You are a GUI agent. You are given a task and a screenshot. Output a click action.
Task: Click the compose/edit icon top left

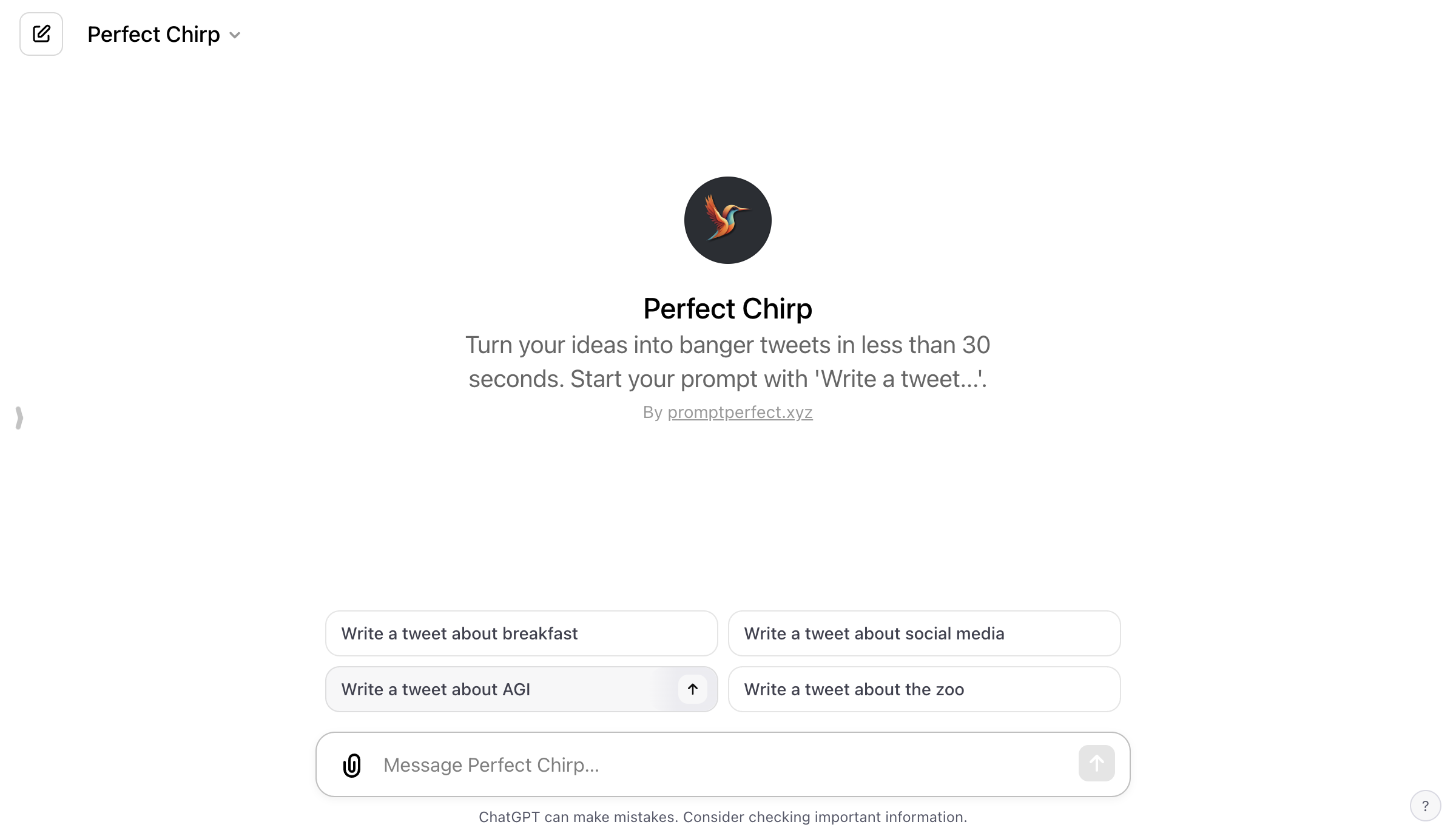tap(41, 34)
